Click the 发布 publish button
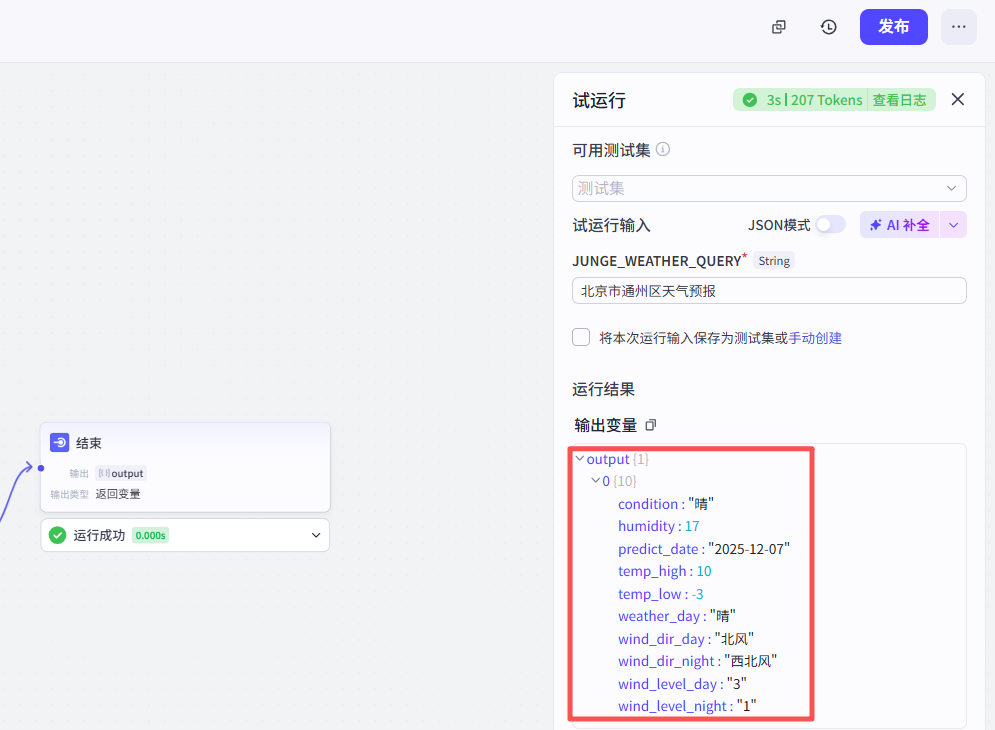Image resolution: width=995 pixels, height=730 pixels. [x=893, y=27]
